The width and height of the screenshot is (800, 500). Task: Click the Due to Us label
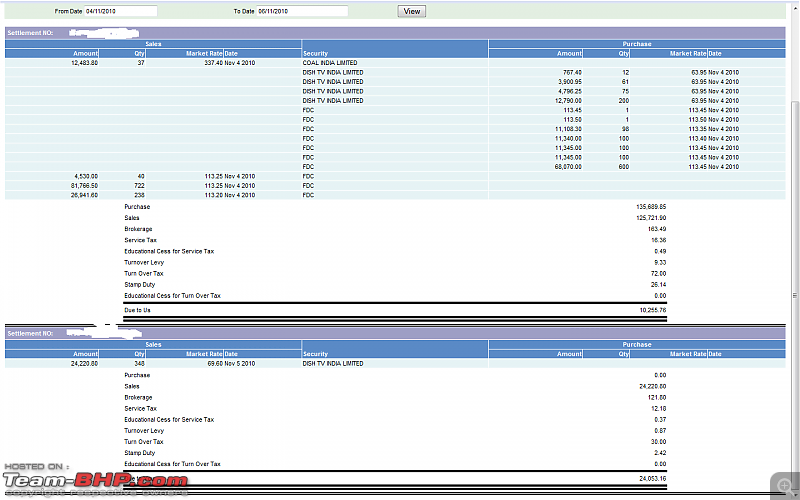click(137, 310)
